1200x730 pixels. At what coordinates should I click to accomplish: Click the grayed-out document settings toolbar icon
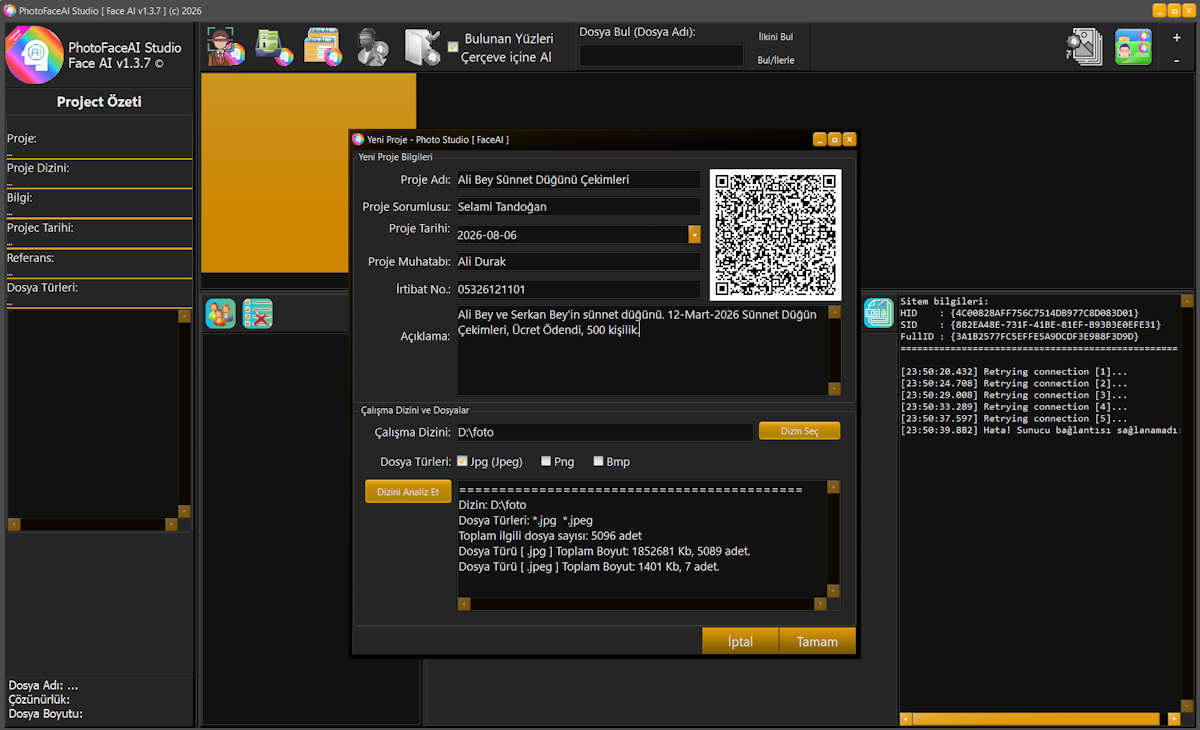coord(422,47)
